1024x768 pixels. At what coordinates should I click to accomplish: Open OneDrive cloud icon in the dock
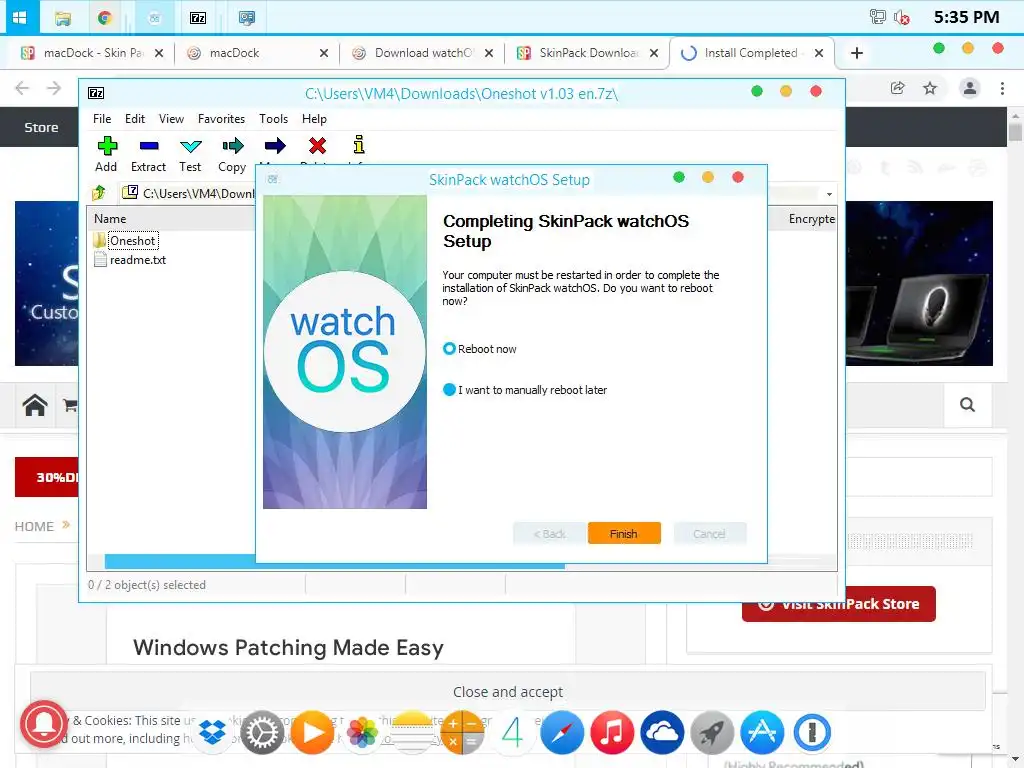point(662,732)
